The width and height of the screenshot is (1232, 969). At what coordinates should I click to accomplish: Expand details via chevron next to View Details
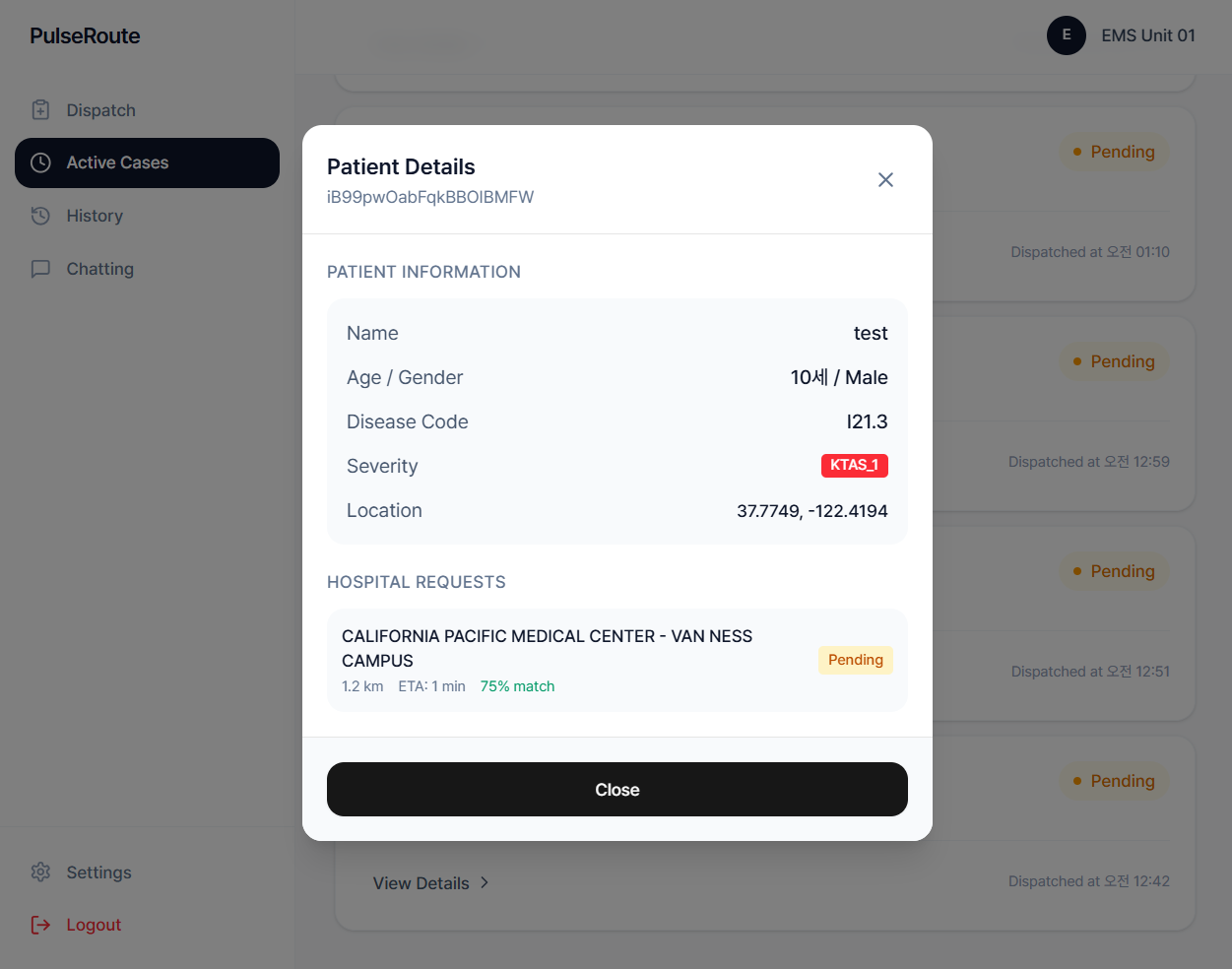[485, 882]
